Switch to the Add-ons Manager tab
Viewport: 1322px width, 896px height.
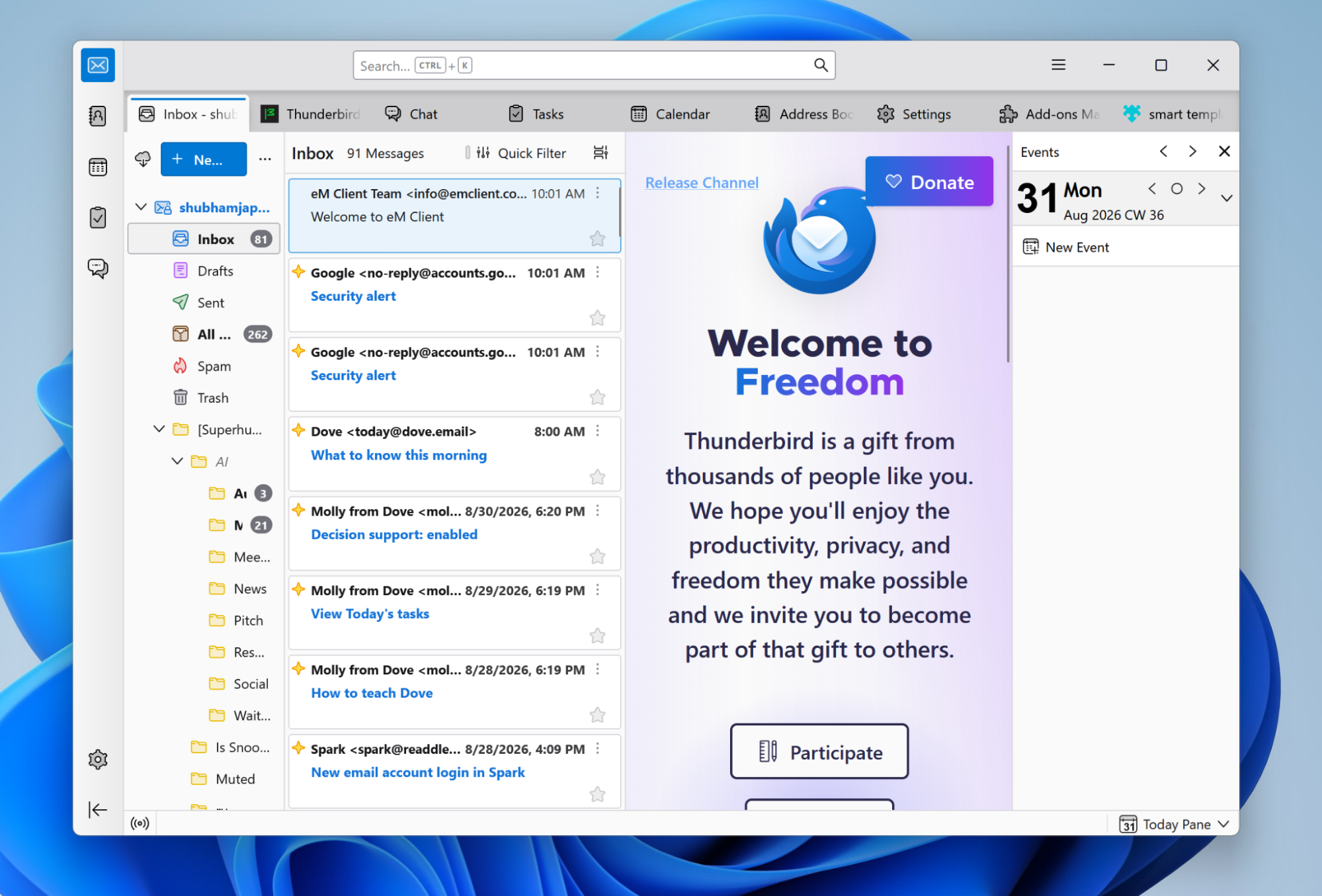click(x=1050, y=114)
